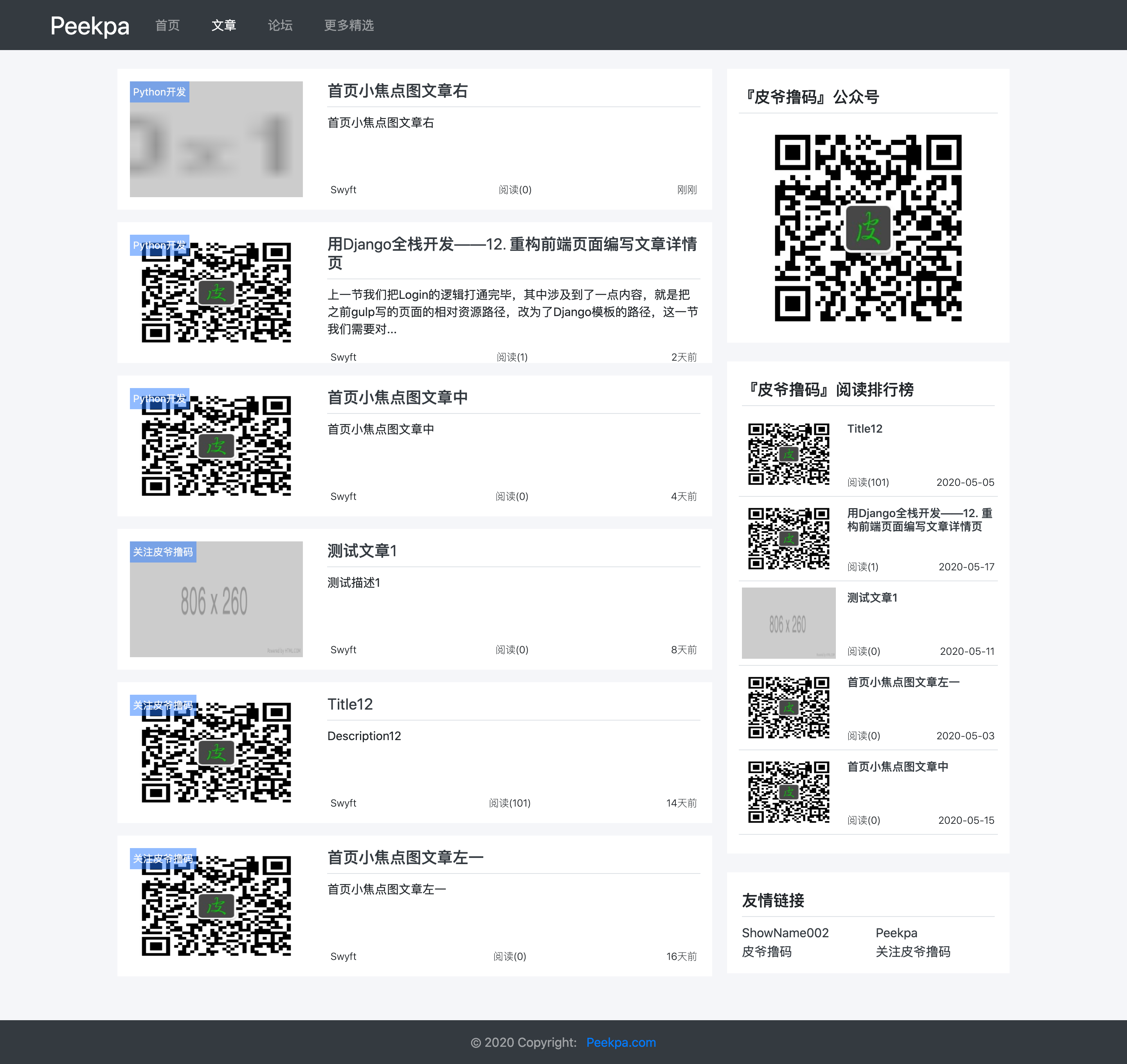Click QR thumbnail of 首页小焦点图文章左一 card

(216, 906)
